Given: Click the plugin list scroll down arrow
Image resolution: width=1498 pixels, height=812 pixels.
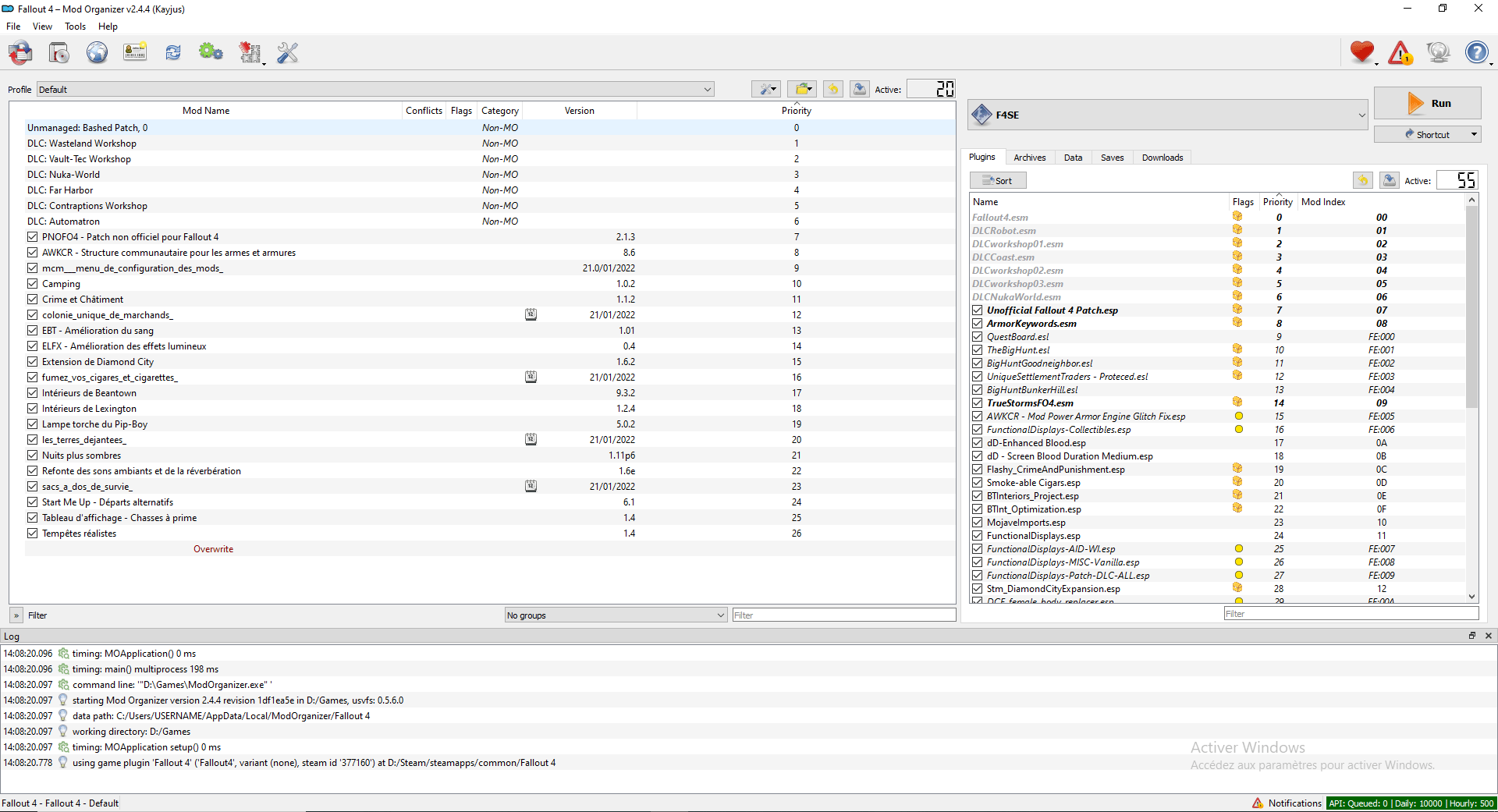Looking at the screenshot, I should click(1472, 597).
